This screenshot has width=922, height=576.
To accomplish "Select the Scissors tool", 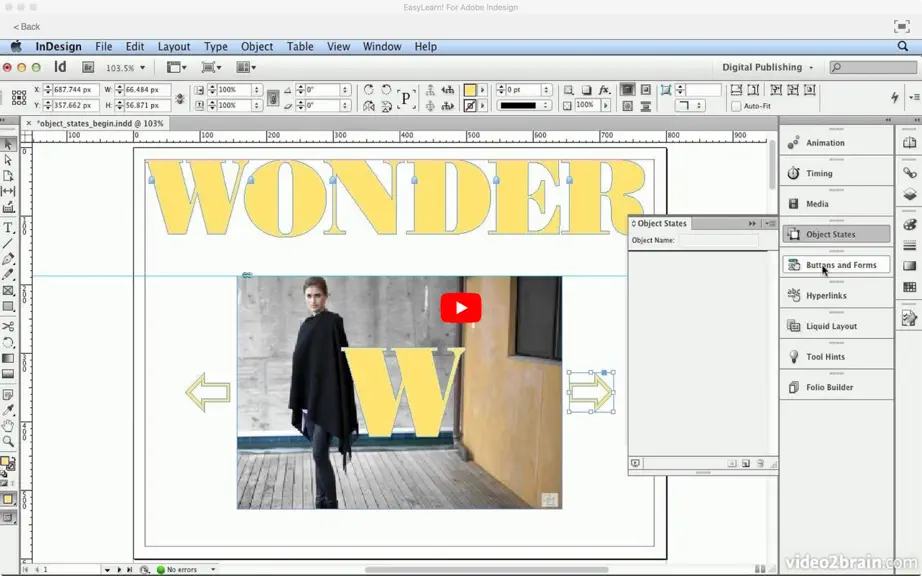I will 8,326.
